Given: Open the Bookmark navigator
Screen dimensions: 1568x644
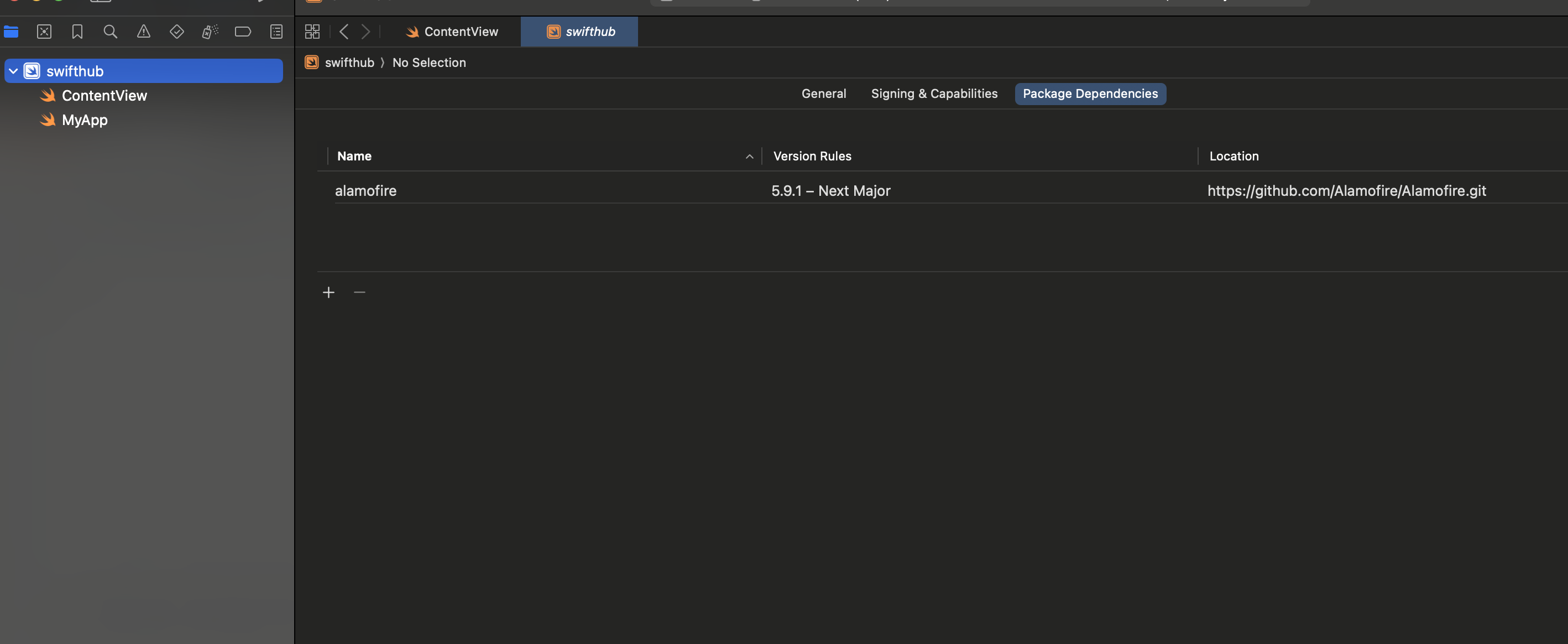Looking at the screenshot, I should (77, 32).
